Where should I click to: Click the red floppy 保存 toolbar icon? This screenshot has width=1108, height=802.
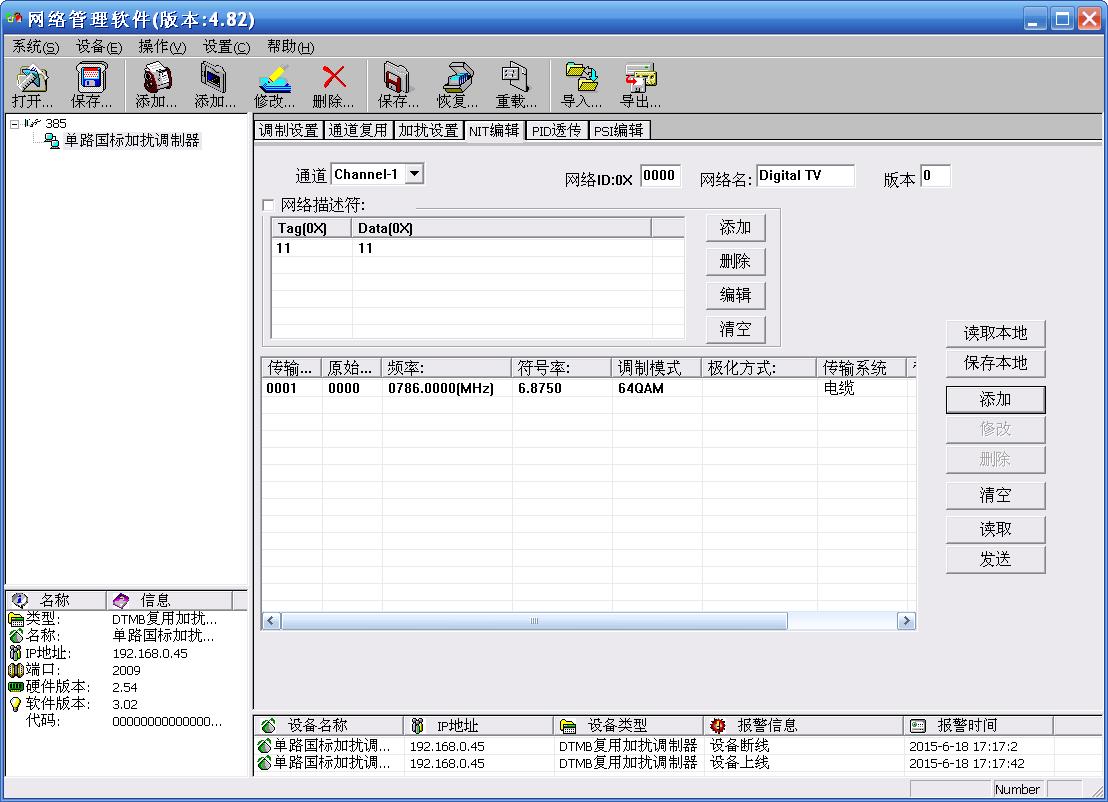tap(398, 77)
